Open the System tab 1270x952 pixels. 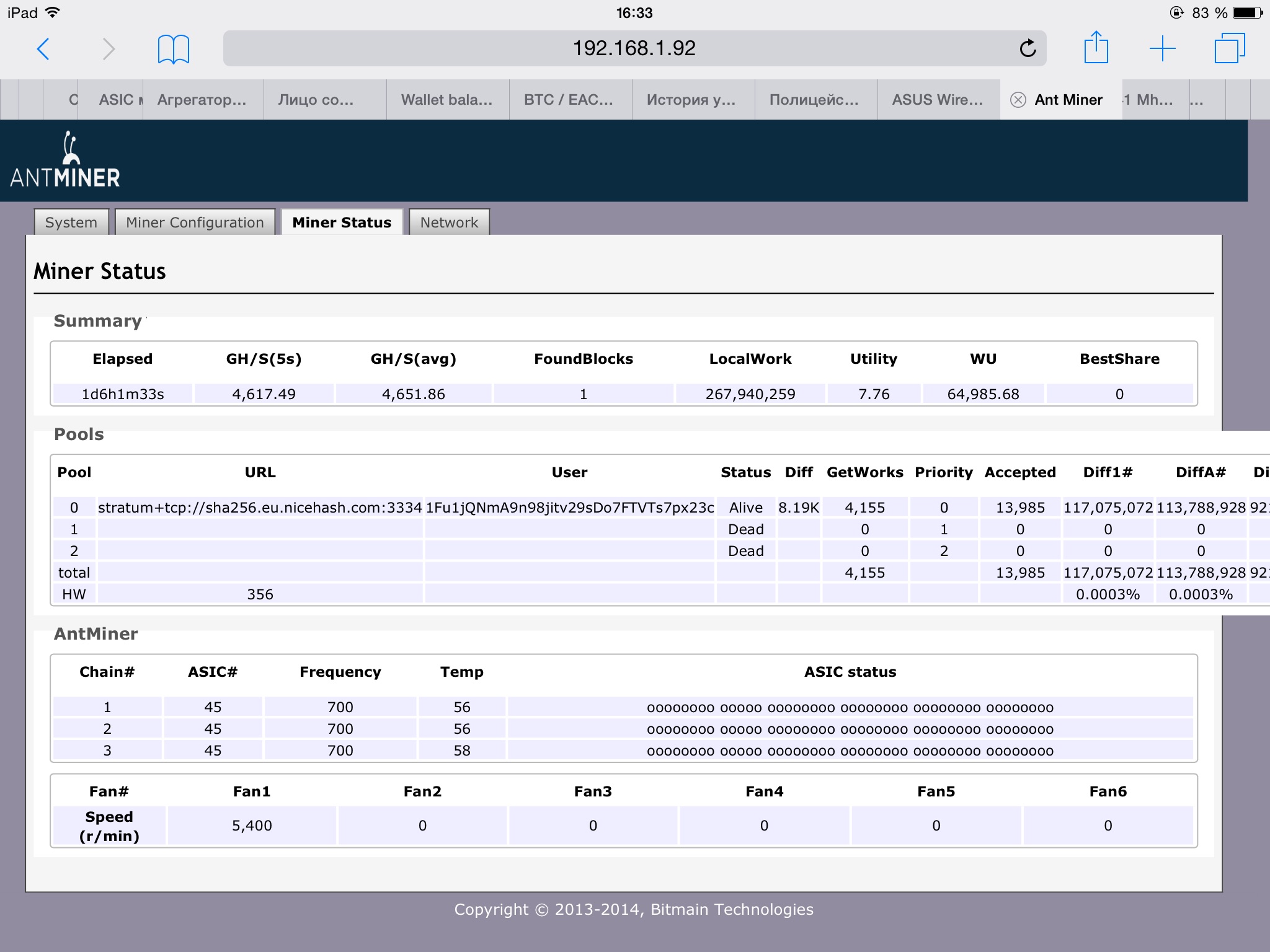pos(71,223)
